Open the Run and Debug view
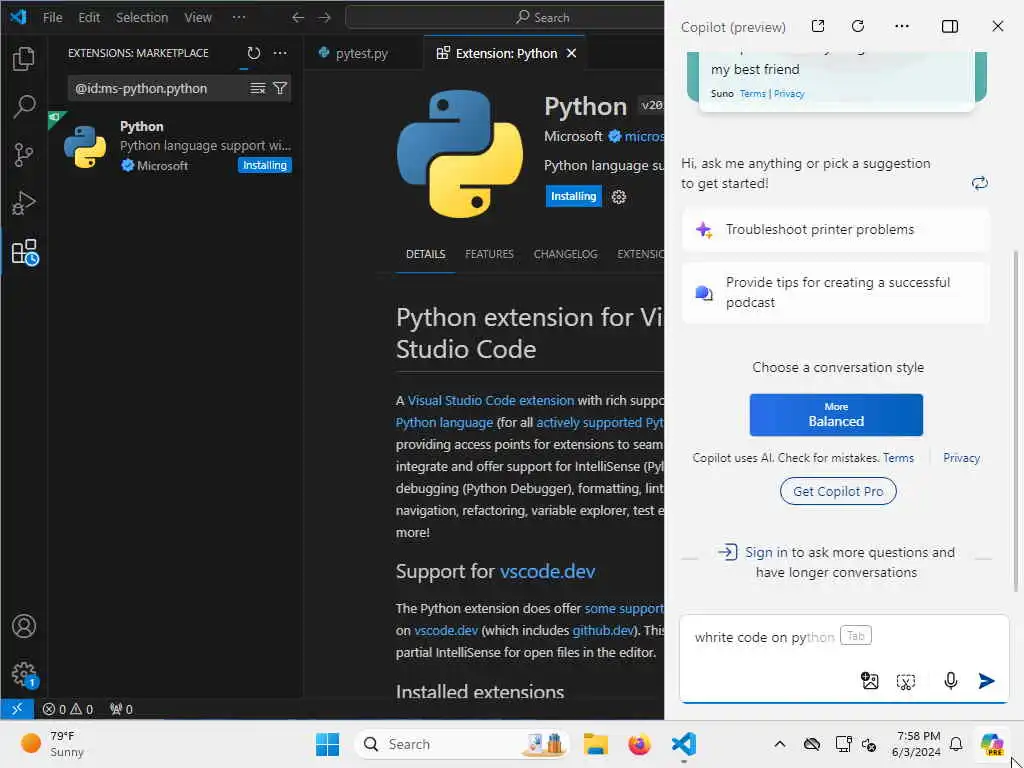This screenshot has height=768, width=1024. tap(24, 203)
